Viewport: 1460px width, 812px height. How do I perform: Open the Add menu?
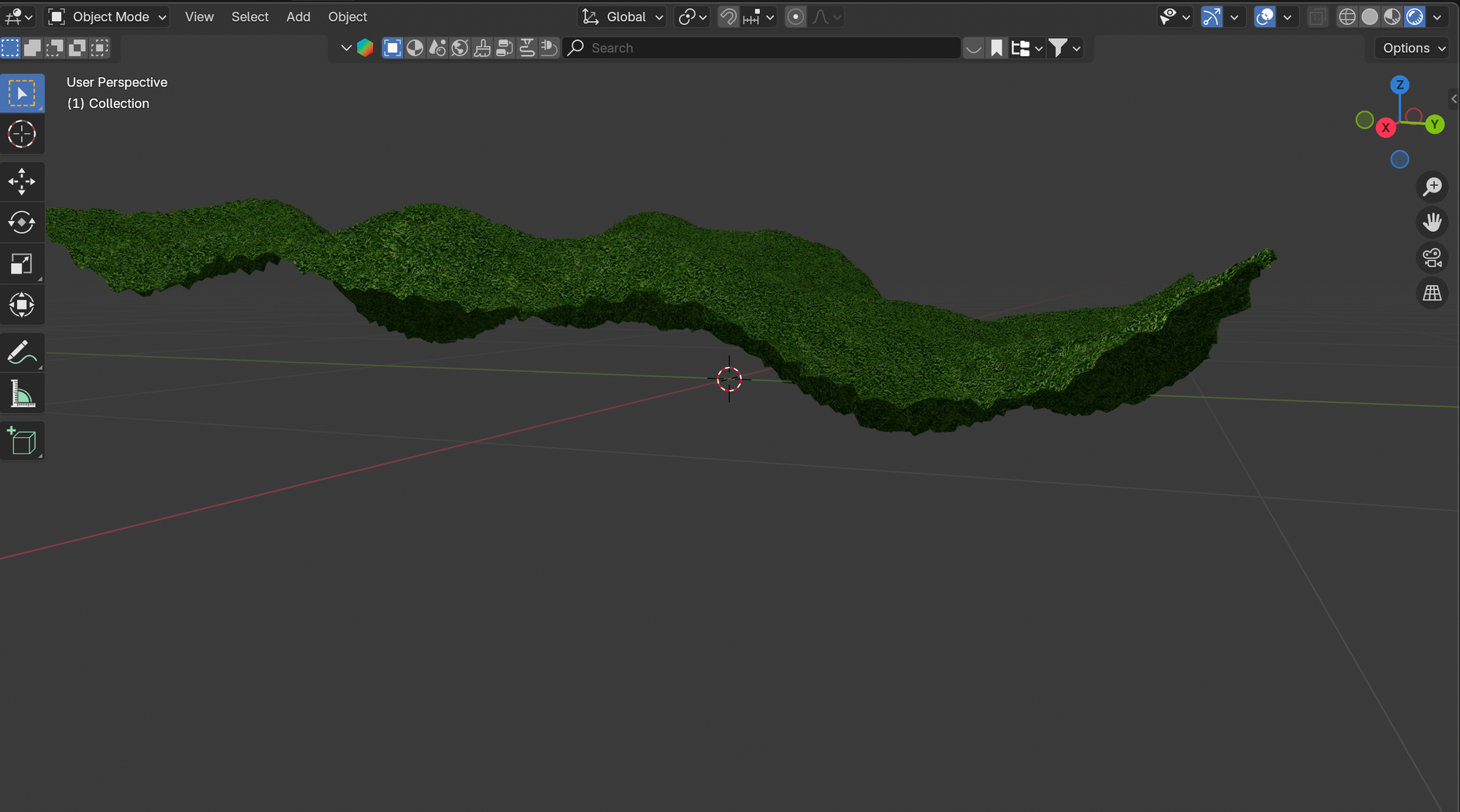tap(298, 17)
